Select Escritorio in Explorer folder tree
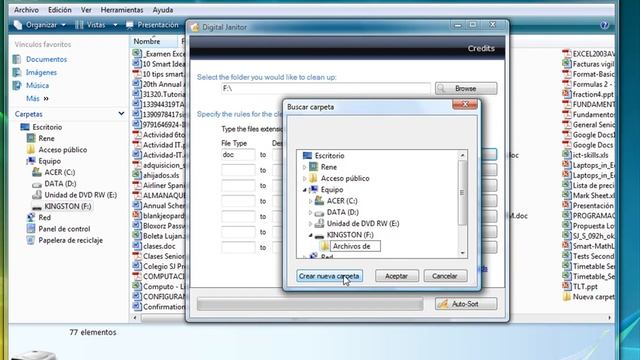This screenshot has width=640, height=360. pos(47,127)
